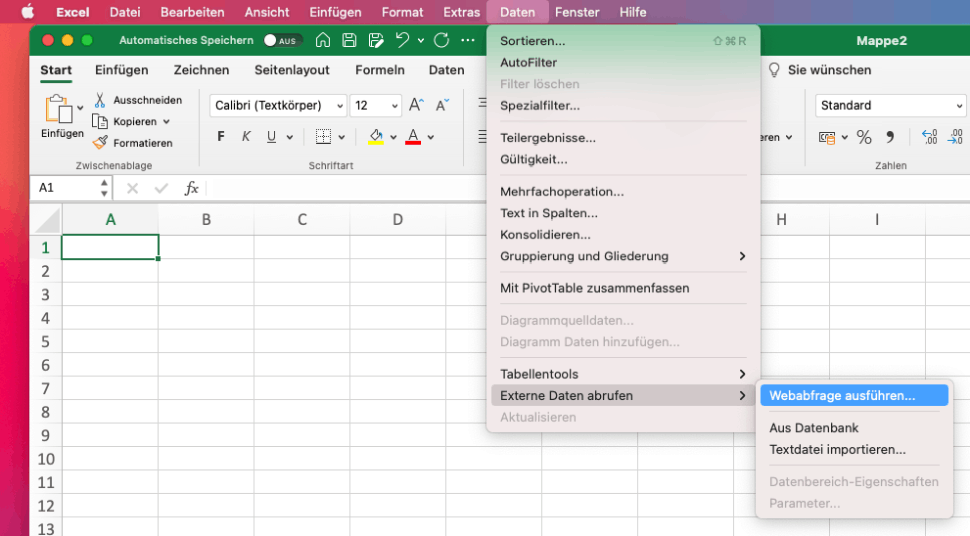Click the formula bar confirm checkmark

[161, 188]
